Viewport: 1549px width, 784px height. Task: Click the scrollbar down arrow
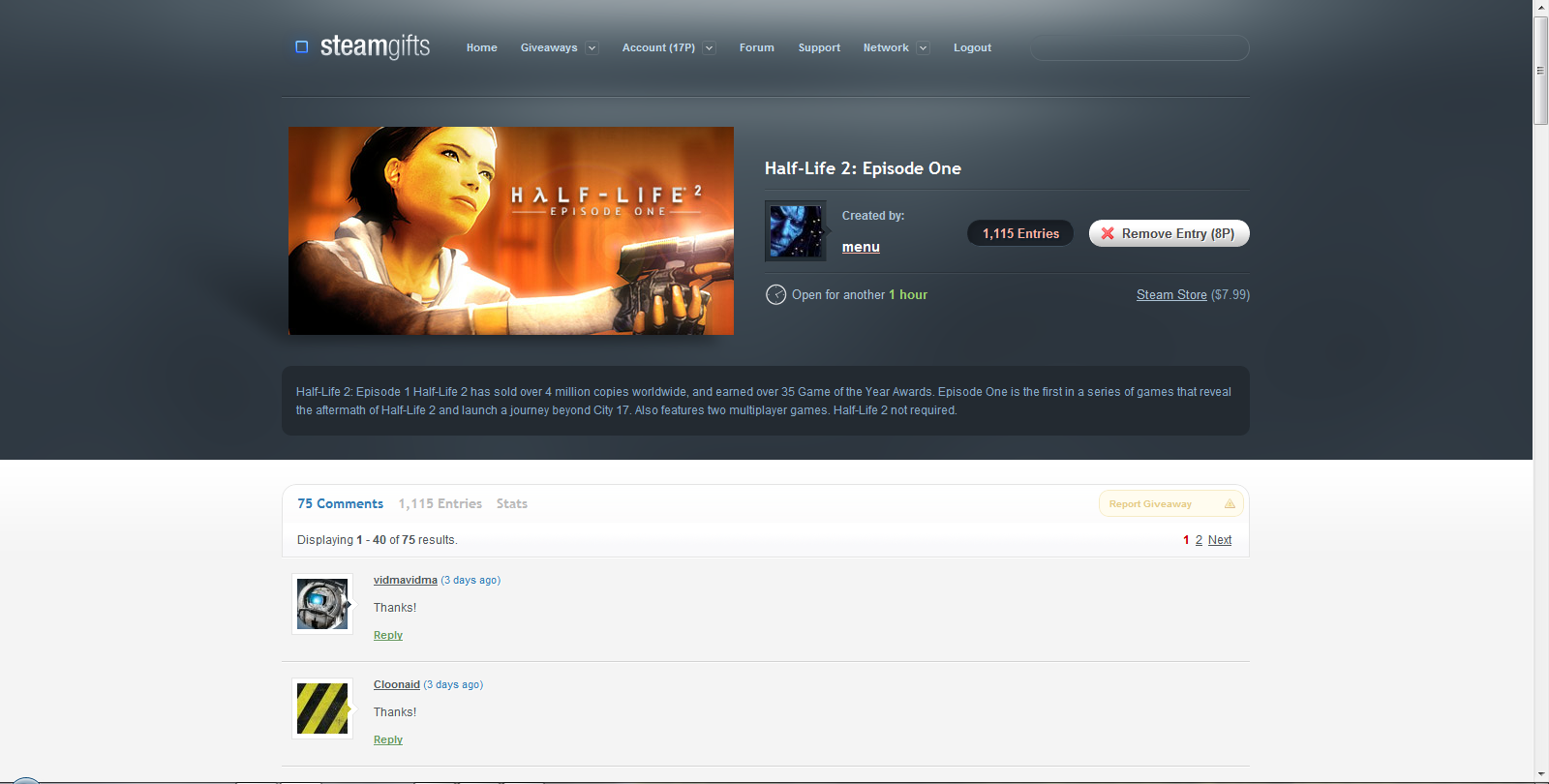pos(1540,774)
